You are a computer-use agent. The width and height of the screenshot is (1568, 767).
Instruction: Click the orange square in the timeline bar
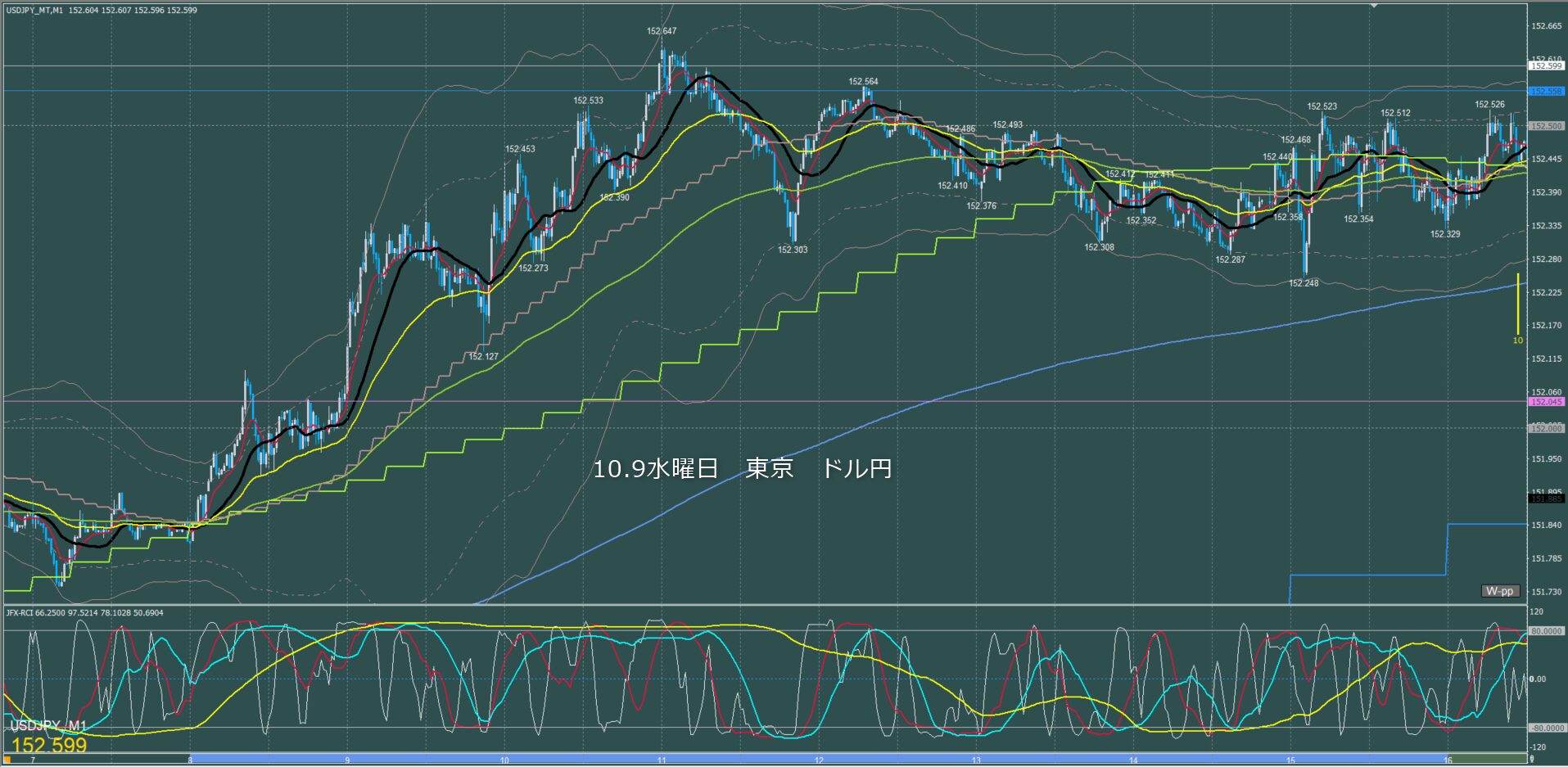click(7, 760)
